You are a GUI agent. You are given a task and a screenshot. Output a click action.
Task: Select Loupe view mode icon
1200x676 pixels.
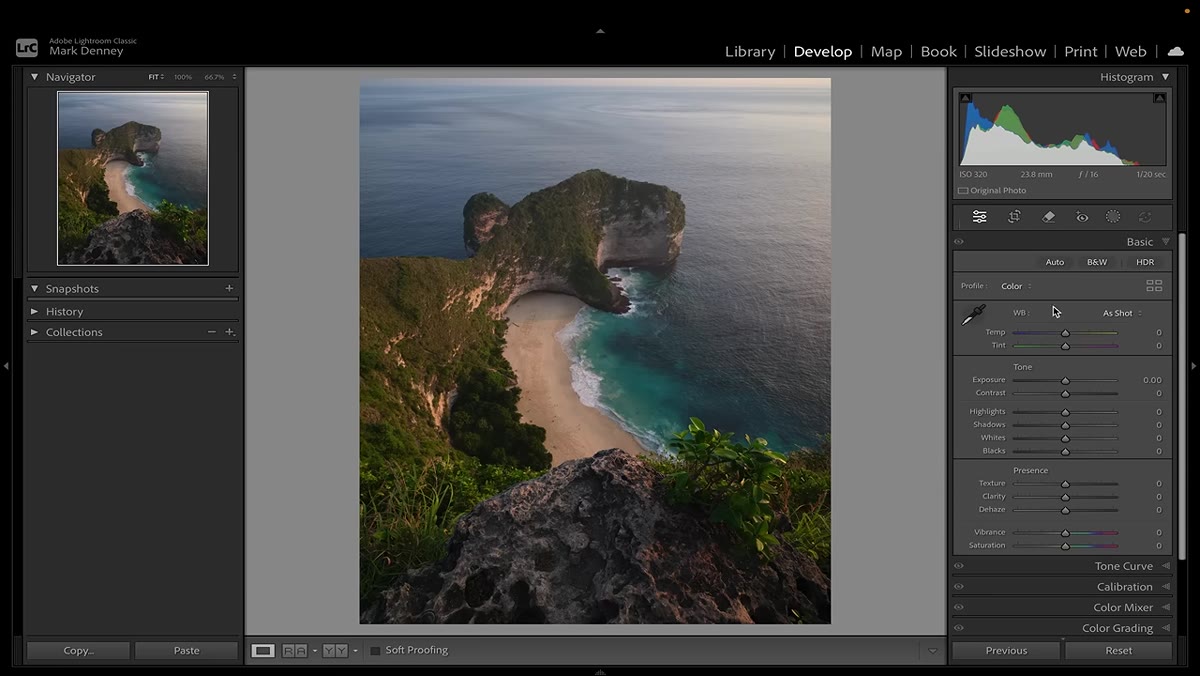(x=263, y=651)
